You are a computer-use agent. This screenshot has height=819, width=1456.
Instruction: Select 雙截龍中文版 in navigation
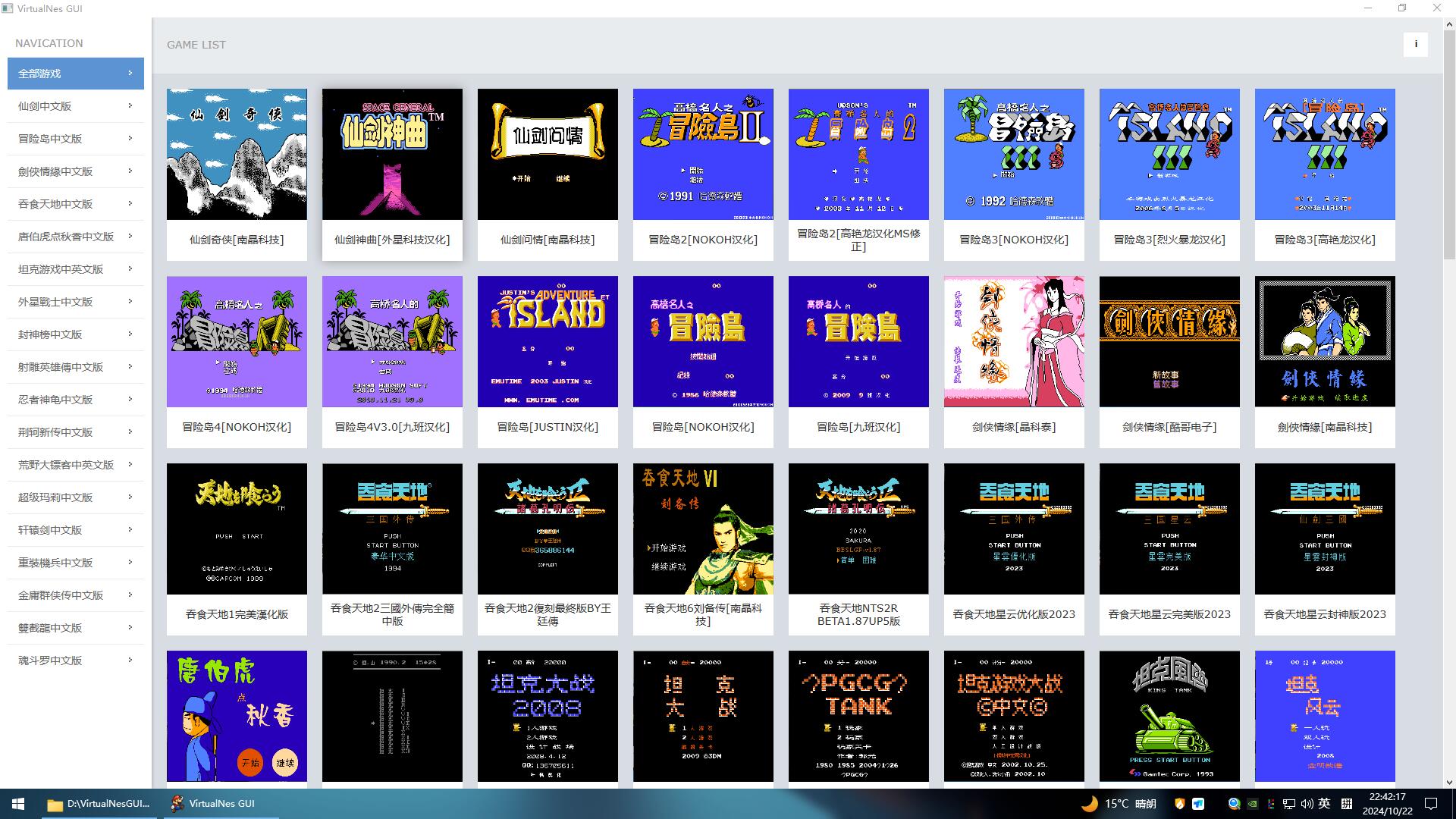(76, 628)
